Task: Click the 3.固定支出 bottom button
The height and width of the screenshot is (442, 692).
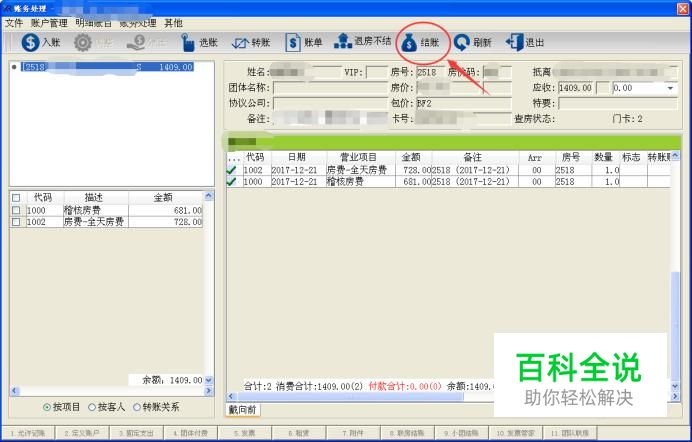Action: (x=136, y=433)
